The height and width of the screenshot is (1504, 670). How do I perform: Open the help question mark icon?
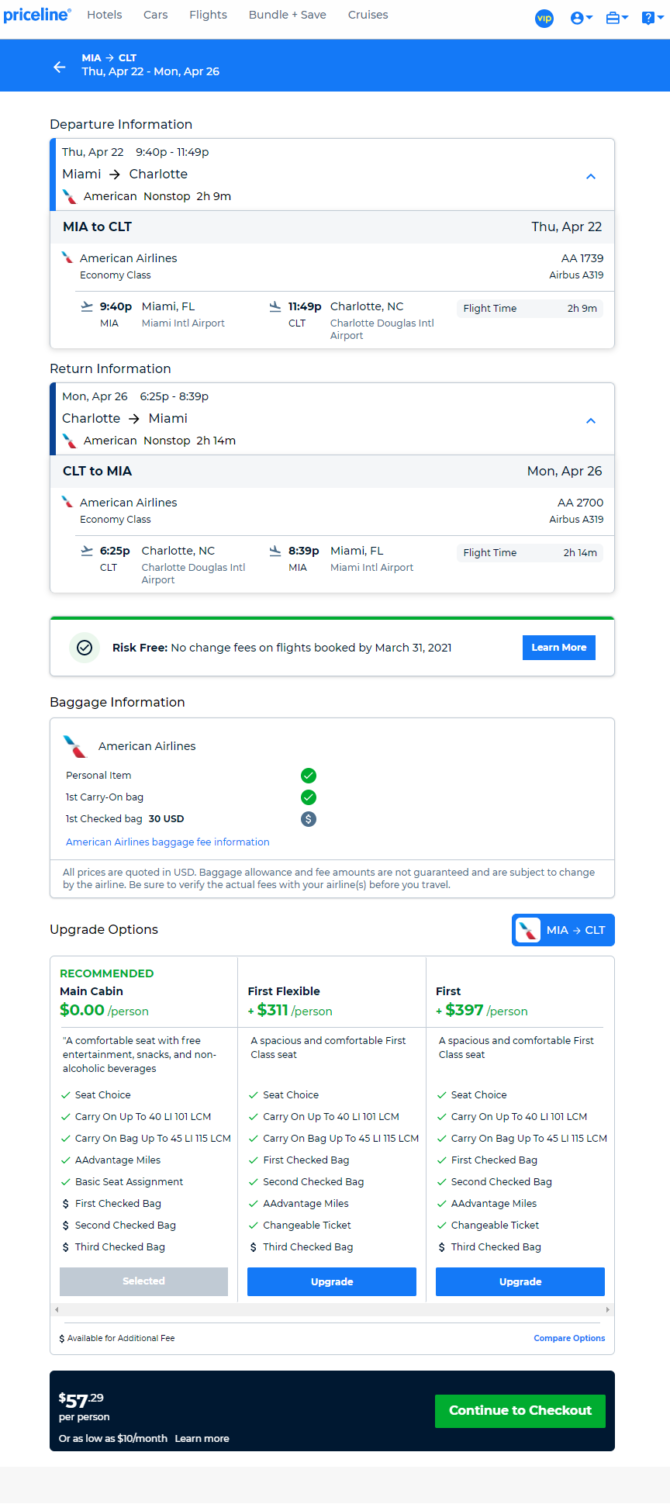click(x=651, y=18)
